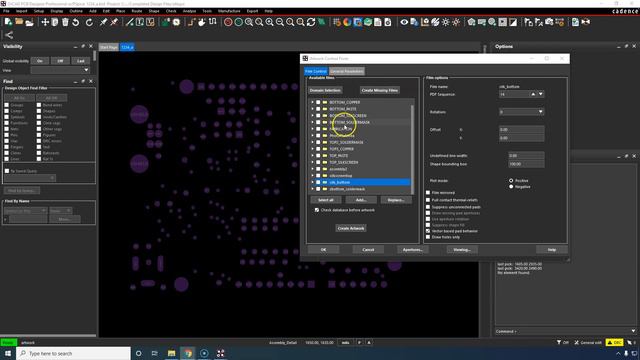Viewport: 640px width, 360px height.
Task: Click the Viewlog... button
Action: tap(462, 250)
